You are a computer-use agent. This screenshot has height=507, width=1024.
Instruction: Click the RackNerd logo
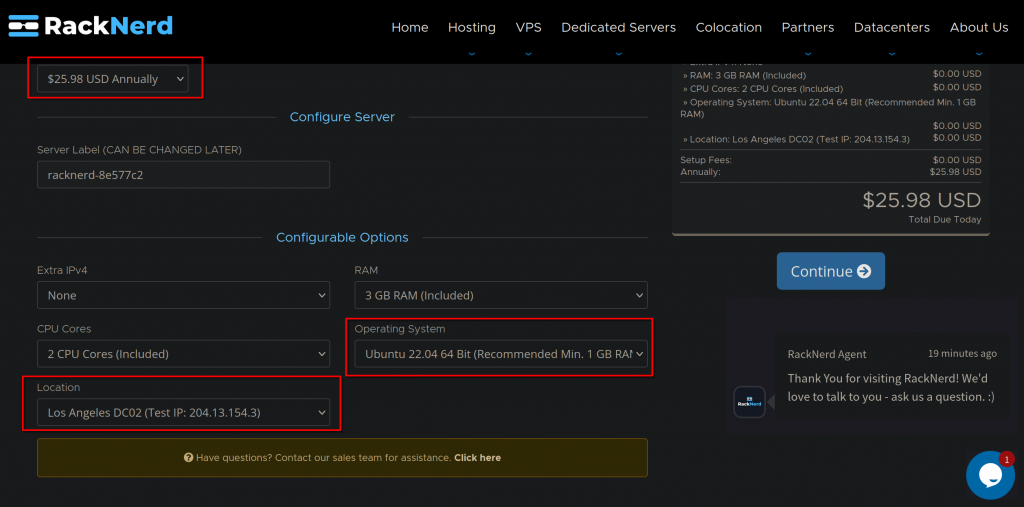(x=90, y=26)
